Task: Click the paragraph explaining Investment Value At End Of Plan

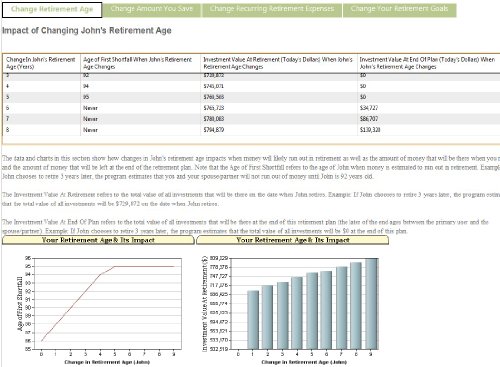Action: (x=246, y=226)
